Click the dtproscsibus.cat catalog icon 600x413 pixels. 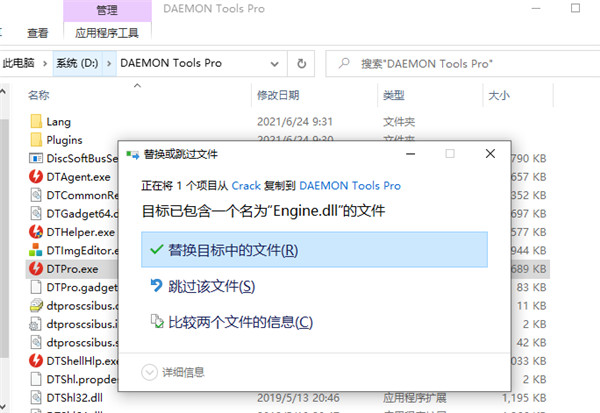(x=36, y=305)
